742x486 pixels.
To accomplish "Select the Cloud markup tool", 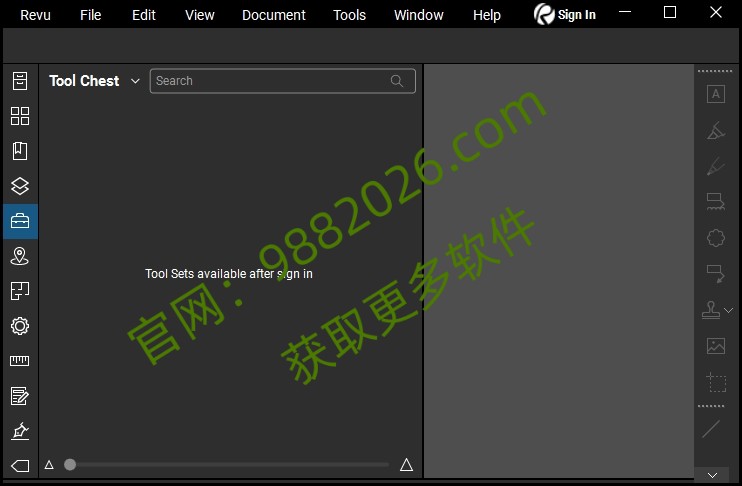I will 716,238.
